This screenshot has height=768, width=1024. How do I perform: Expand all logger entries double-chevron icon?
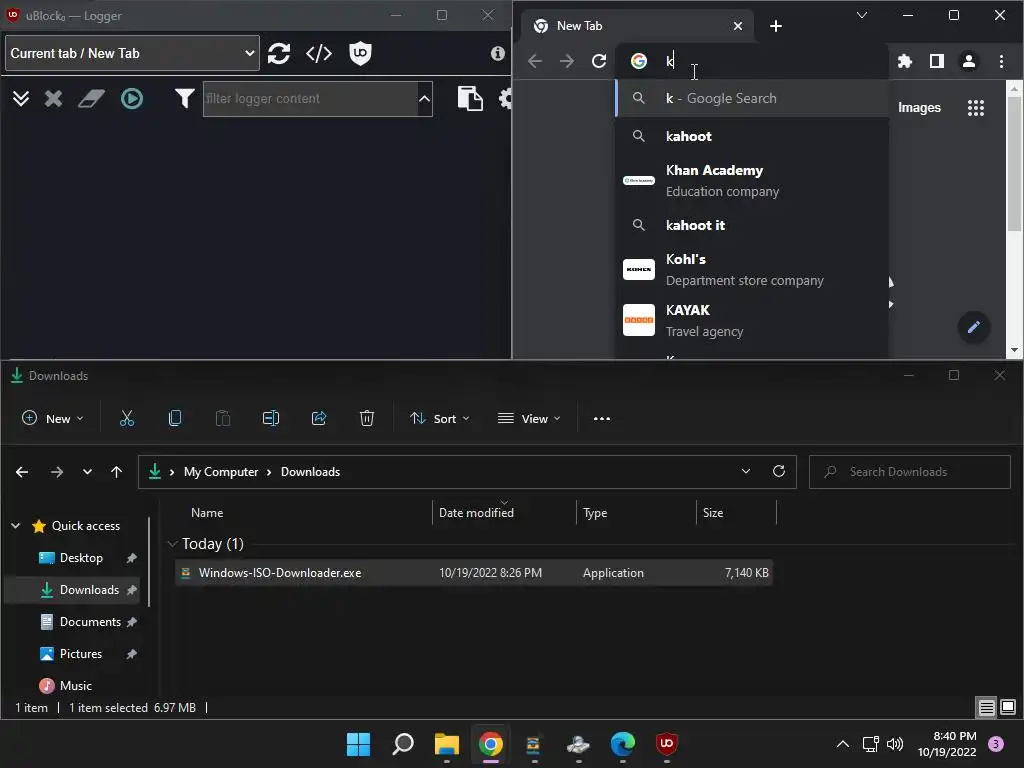[21, 99]
